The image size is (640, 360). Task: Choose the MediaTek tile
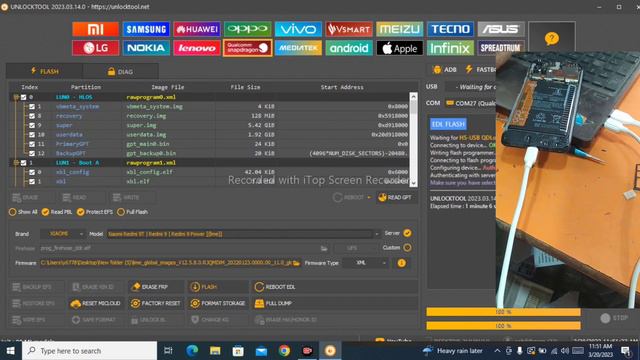[x=298, y=48]
